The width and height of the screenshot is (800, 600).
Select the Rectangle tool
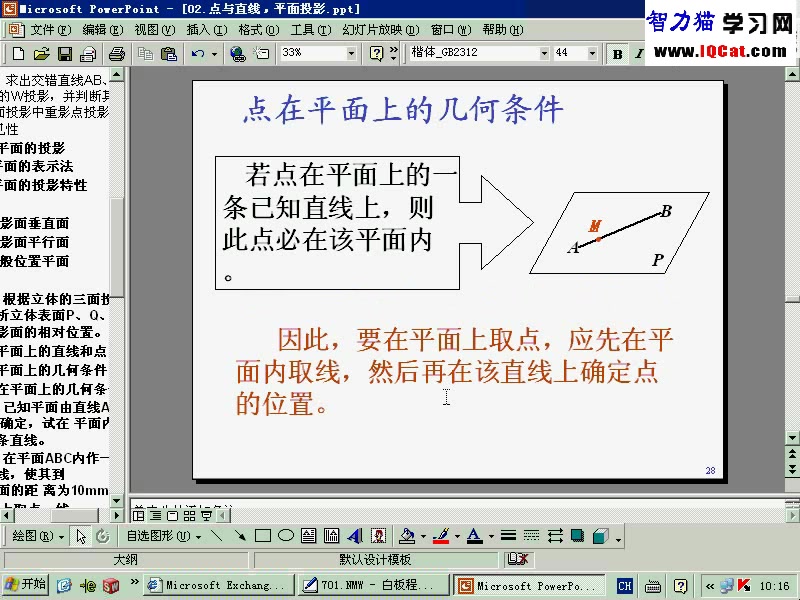266,535
